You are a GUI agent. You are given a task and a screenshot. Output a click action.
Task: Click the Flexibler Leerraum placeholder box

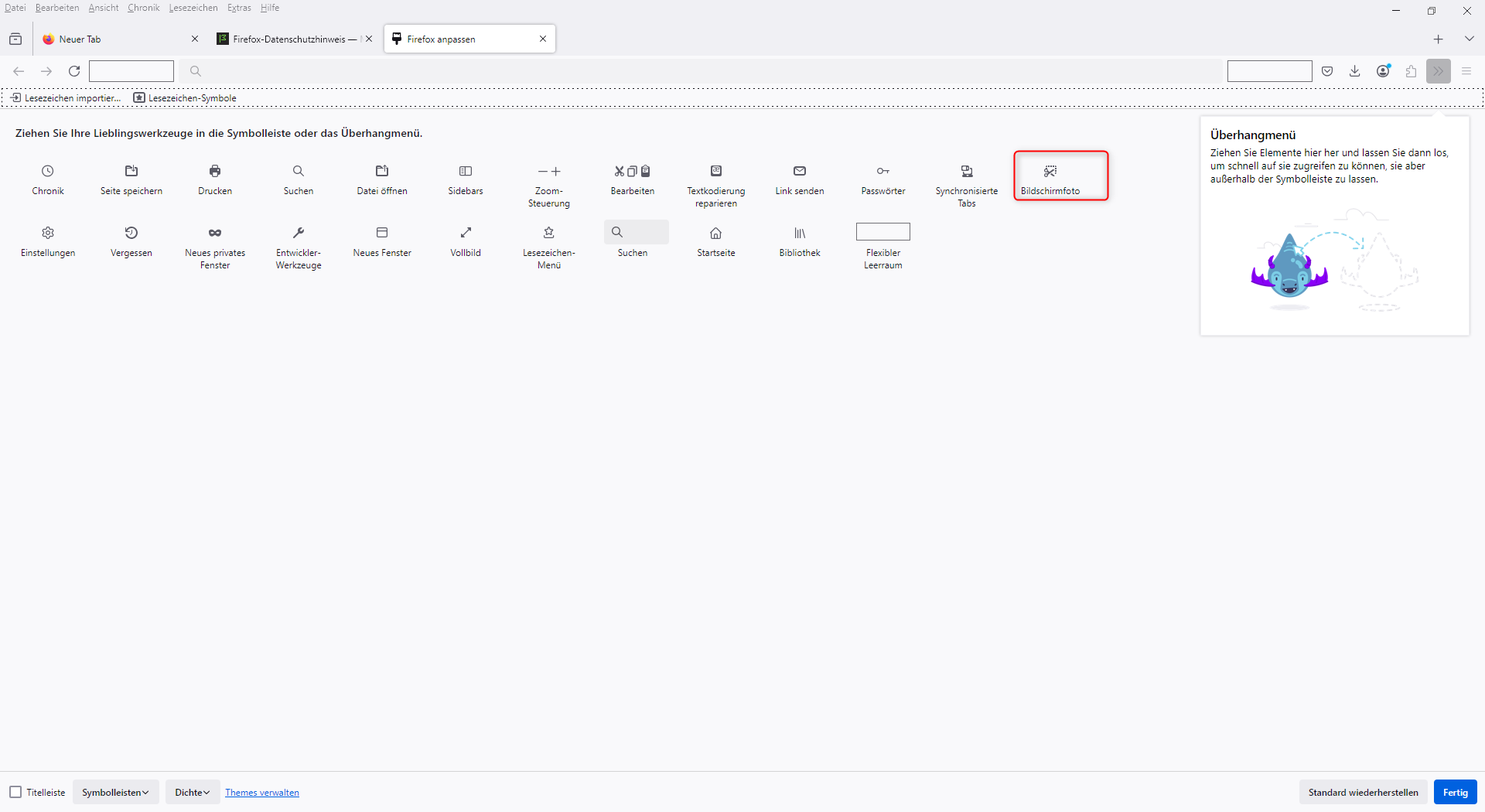882,232
